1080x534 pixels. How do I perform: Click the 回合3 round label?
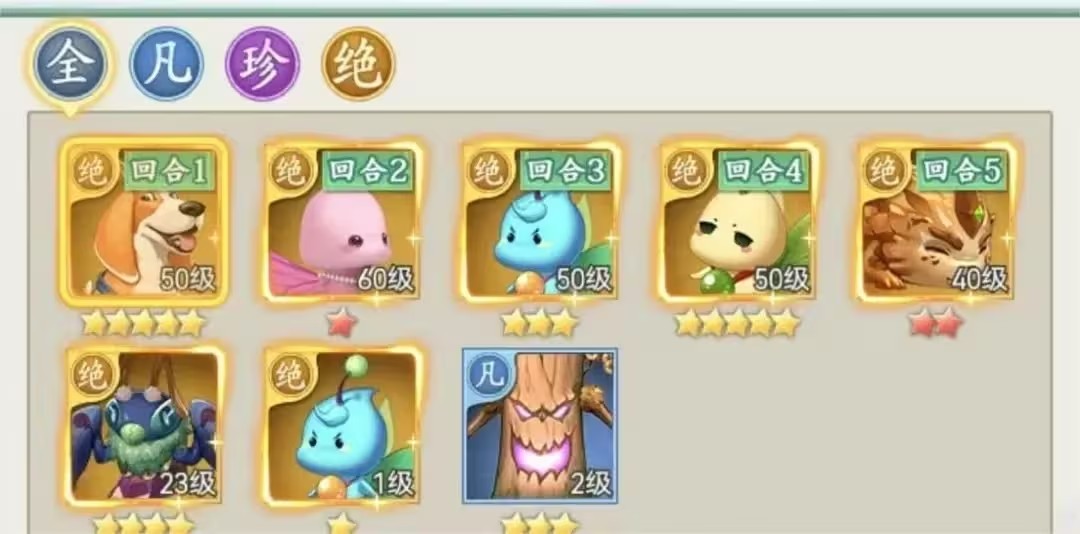coord(565,170)
